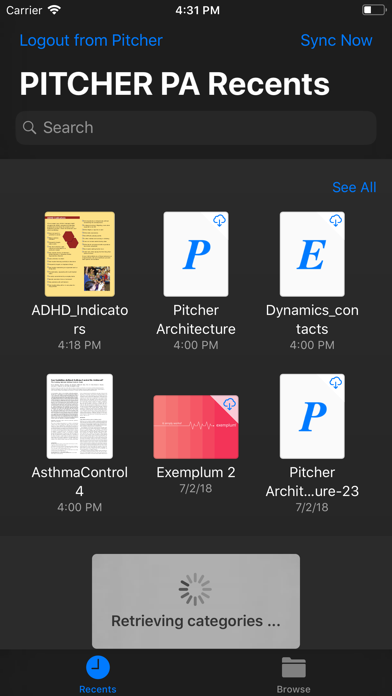
Task: Tap the Browse folder icon
Action: pos(293,667)
